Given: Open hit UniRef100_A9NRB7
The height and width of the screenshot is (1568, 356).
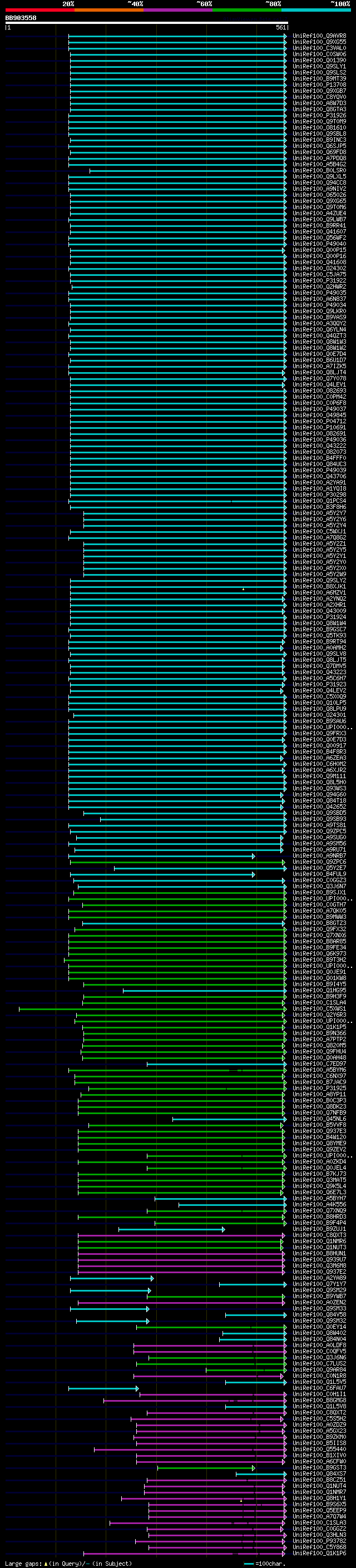Looking at the screenshot, I should (319, 856).
